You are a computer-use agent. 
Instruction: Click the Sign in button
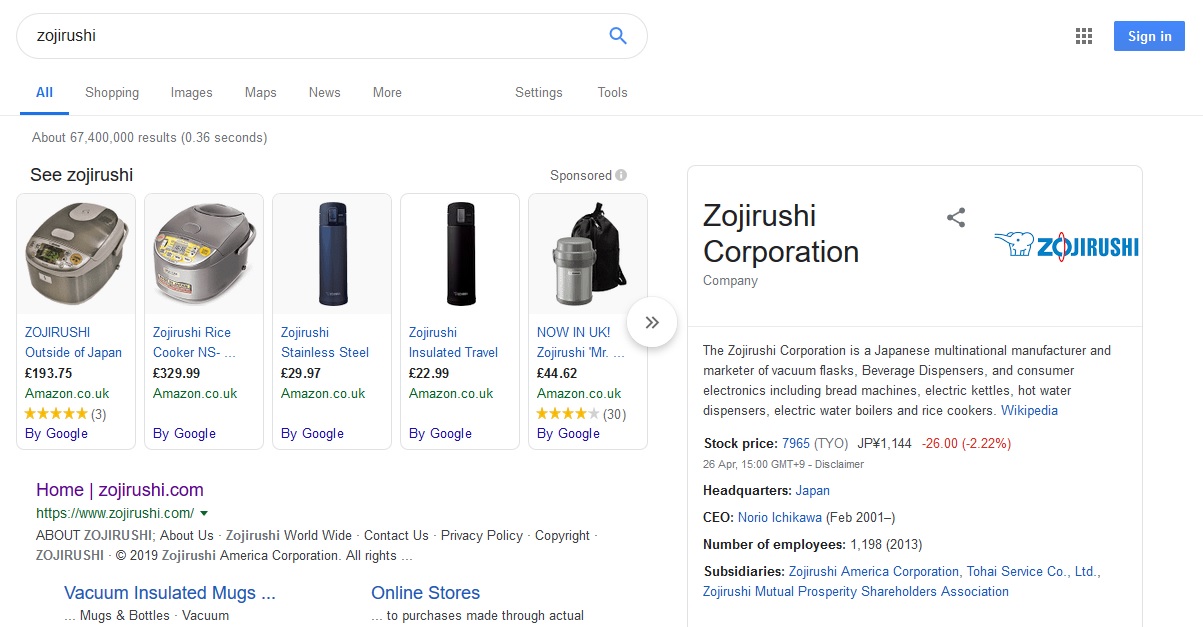(1149, 36)
